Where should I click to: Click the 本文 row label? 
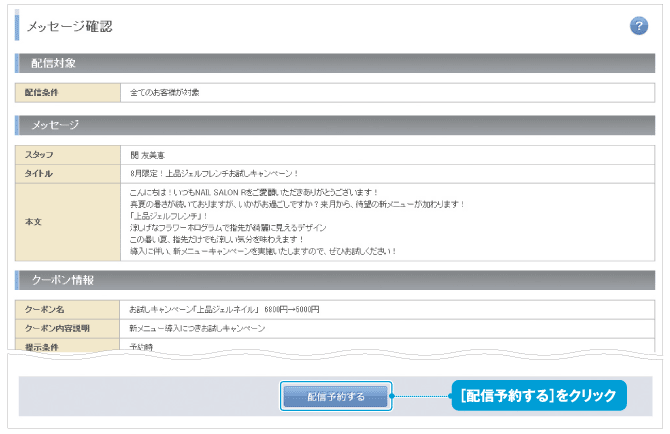(33, 221)
